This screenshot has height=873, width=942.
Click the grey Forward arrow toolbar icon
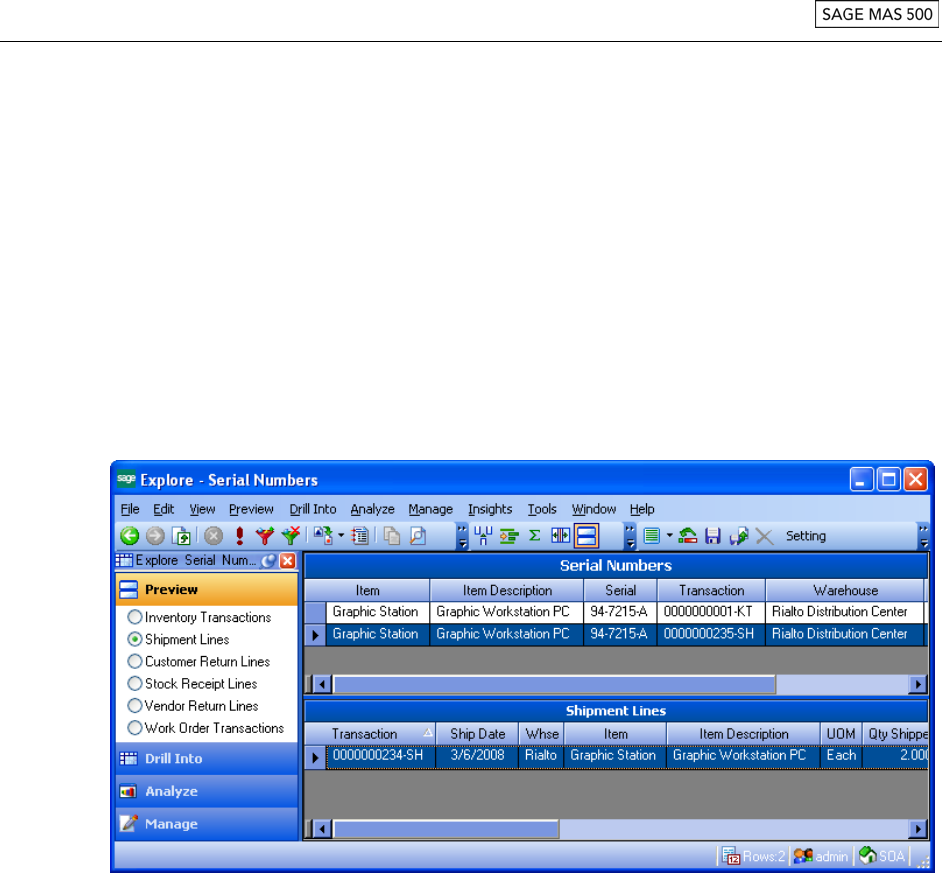(x=155, y=535)
